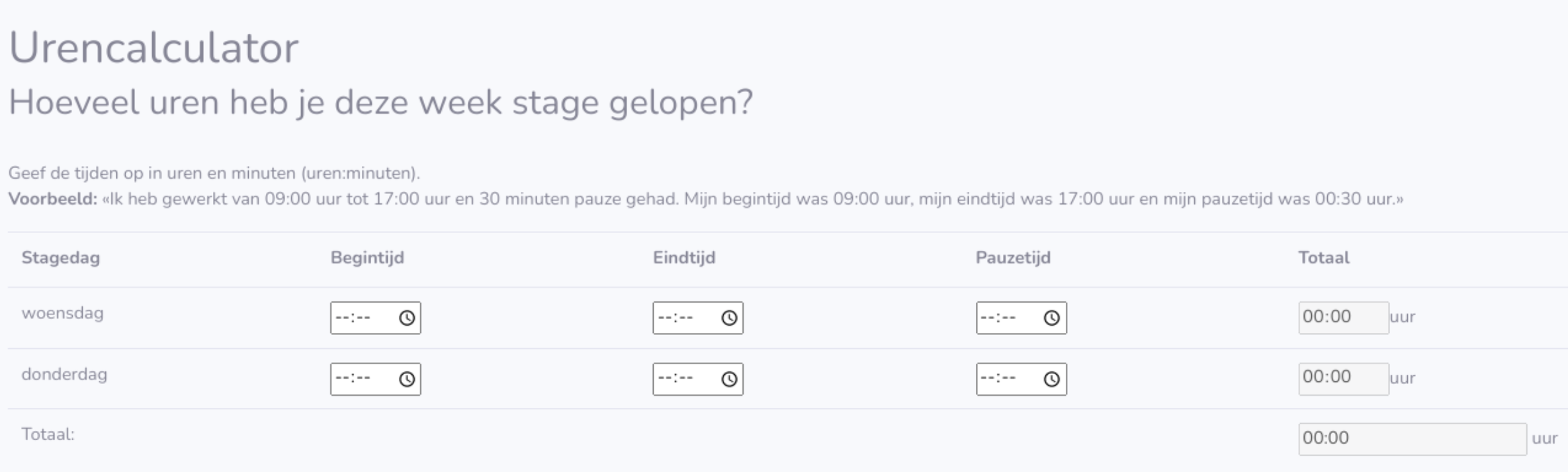
Task: Focus hours digits of woensdag Begintijd field
Action: 342,318
